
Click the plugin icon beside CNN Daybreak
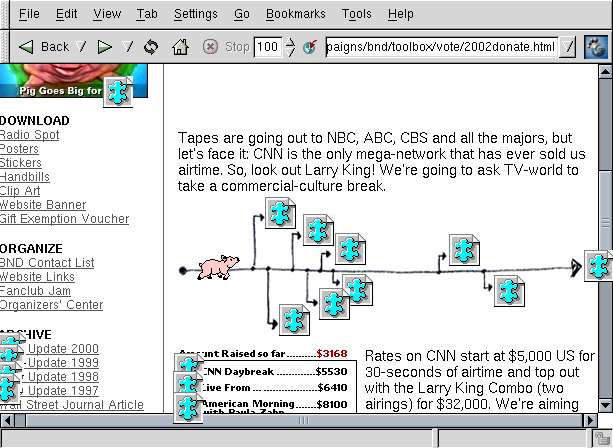click(x=188, y=364)
